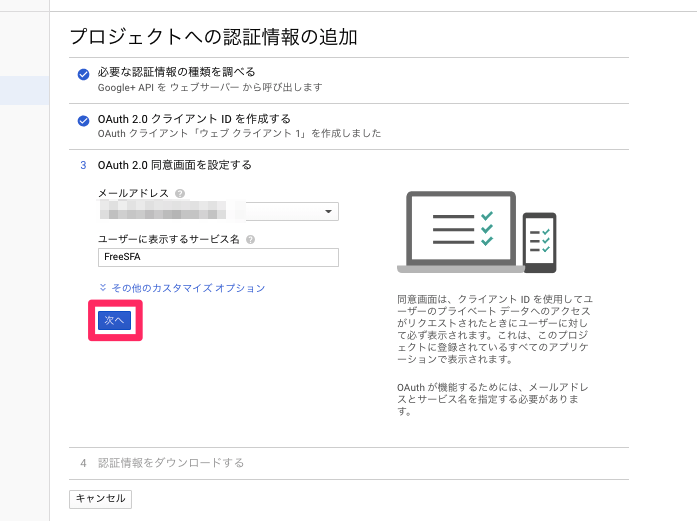Image resolution: width=697 pixels, height=521 pixels.
Task: Click help icon beside ユーザーに表示するサービス名
Action: tap(250, 240)
